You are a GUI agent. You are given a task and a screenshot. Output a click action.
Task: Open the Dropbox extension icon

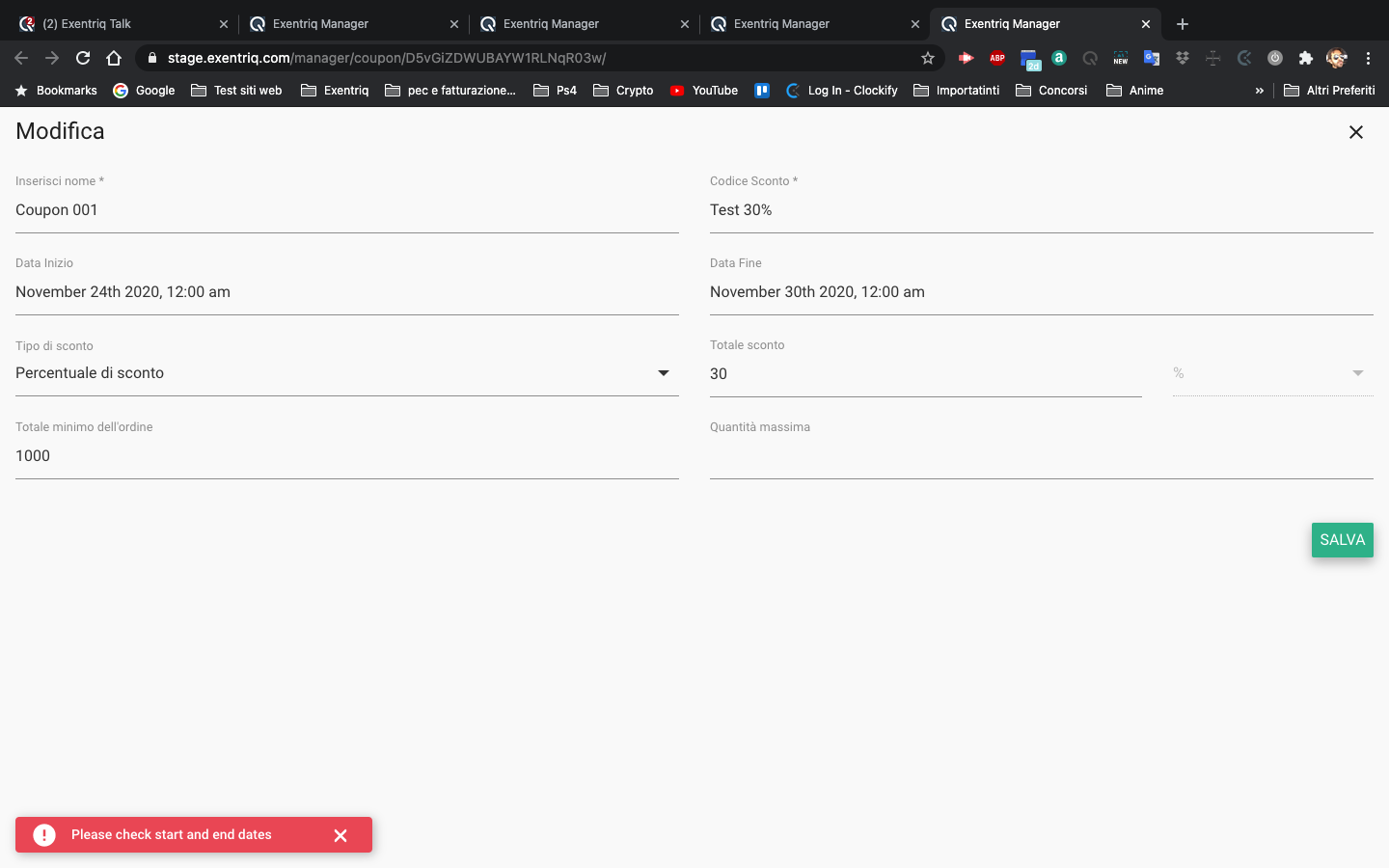click(x=1183, y=58)
